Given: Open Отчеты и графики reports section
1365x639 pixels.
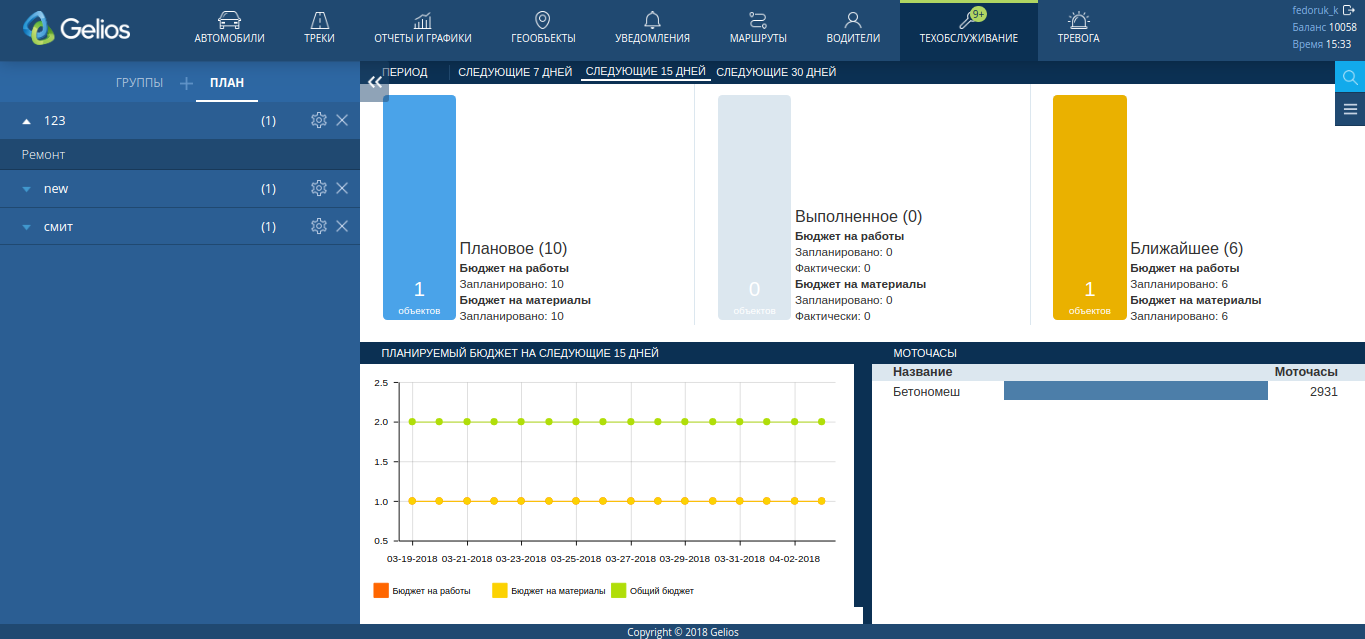Looking at the screenshot, I should coord(422,28).
